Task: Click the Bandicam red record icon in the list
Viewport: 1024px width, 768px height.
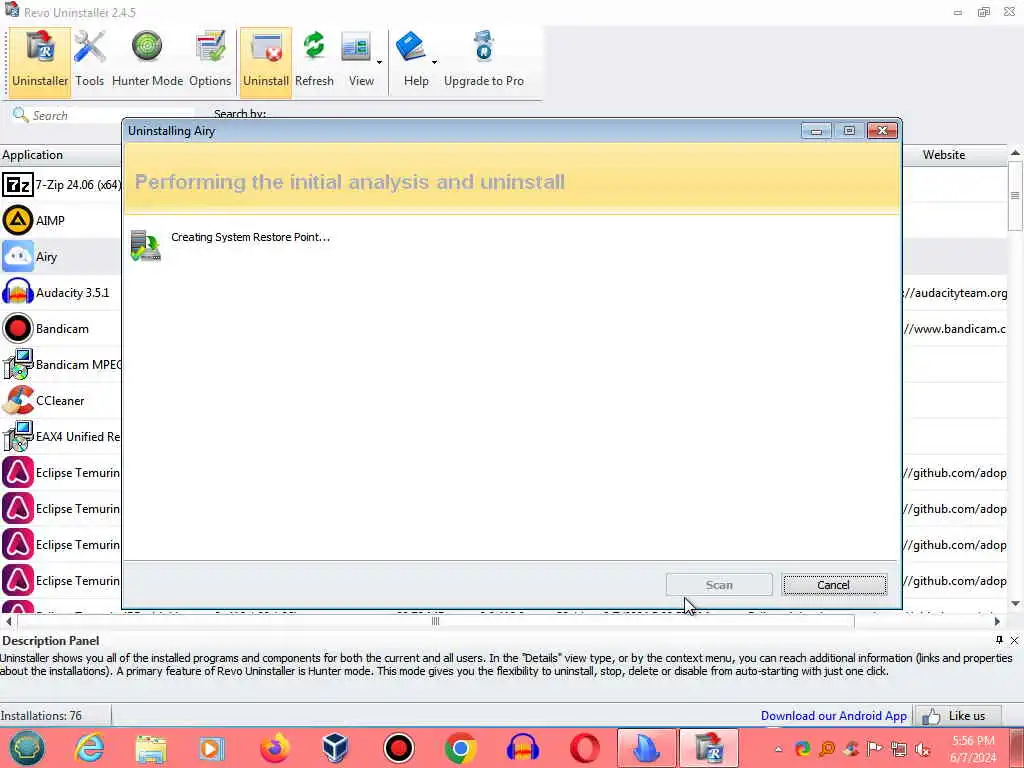Action: [18, 328]
